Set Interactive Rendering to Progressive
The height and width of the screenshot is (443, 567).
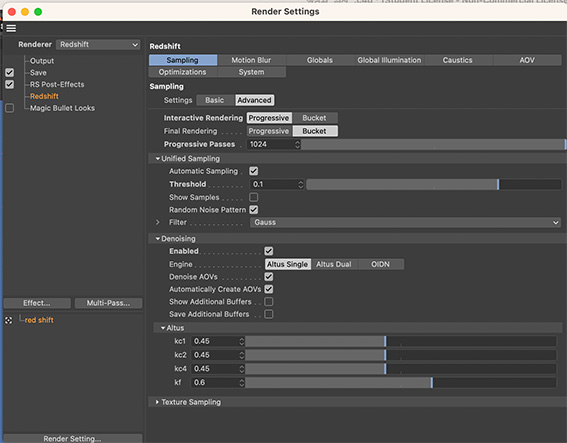(x=269, y=118)
